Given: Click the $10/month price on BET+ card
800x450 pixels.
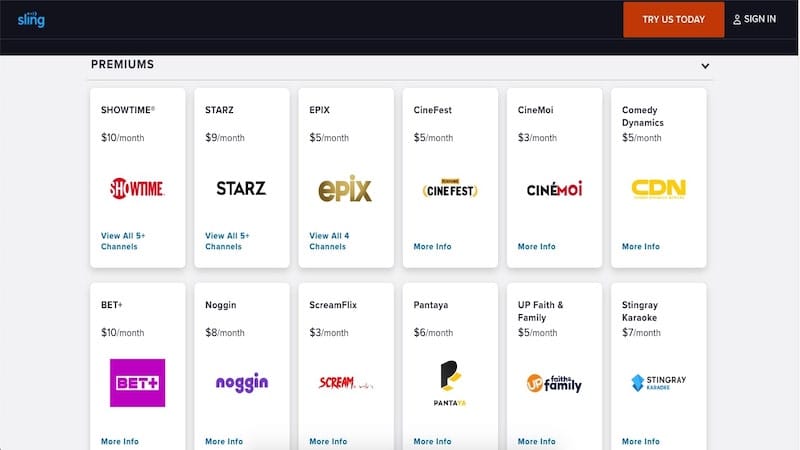Looking at the screenshot, I should pyautogui.click(x=122, y=333).
